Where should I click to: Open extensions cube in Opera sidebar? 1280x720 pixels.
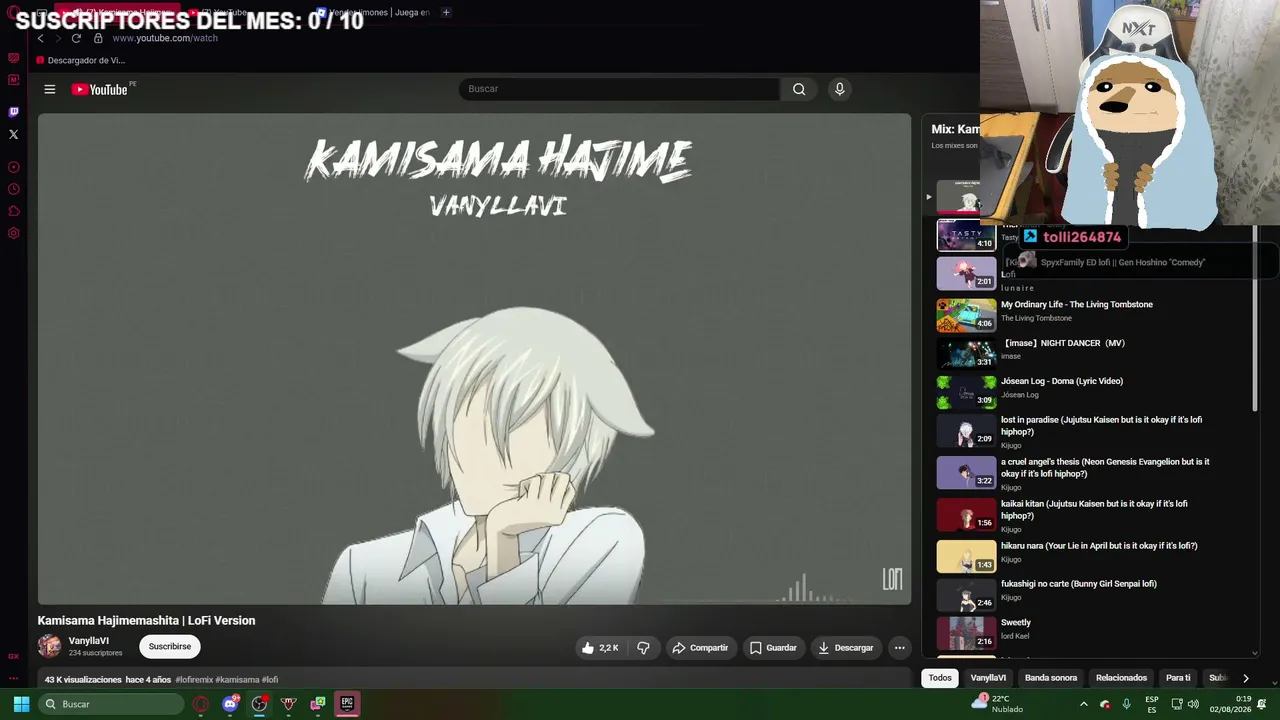13,211
